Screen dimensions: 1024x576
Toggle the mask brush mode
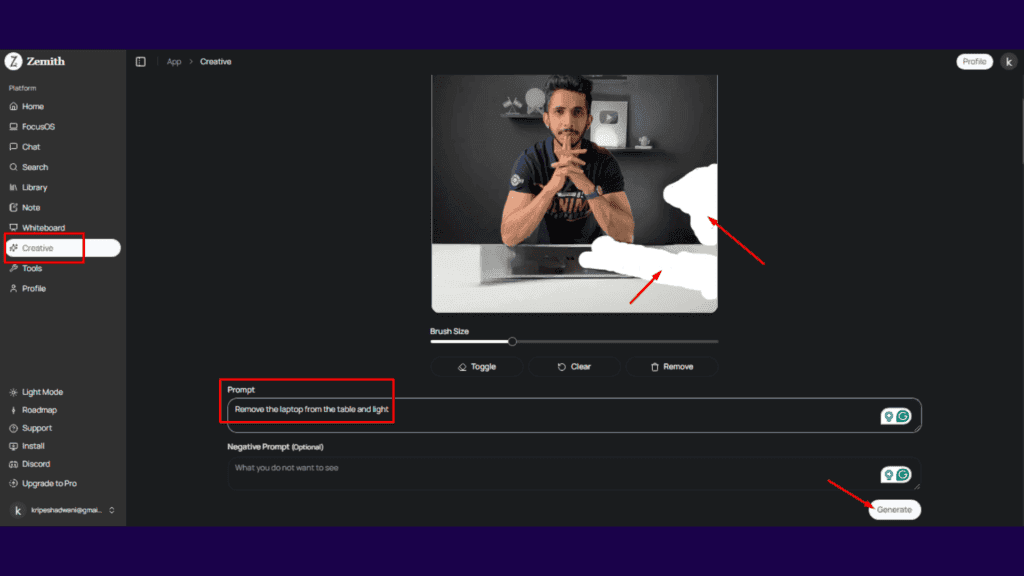pos(477,366)
